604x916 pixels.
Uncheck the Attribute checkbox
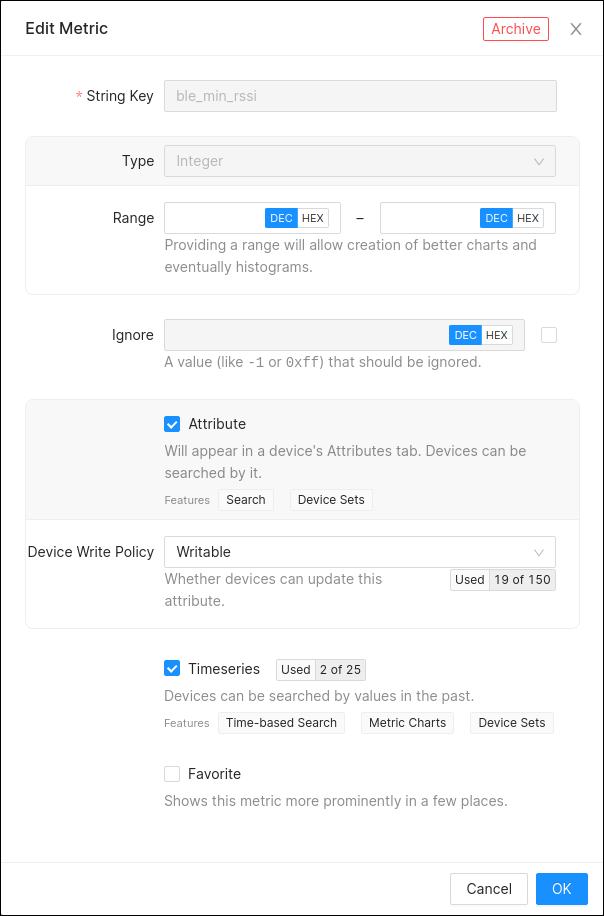coord(172,424)
